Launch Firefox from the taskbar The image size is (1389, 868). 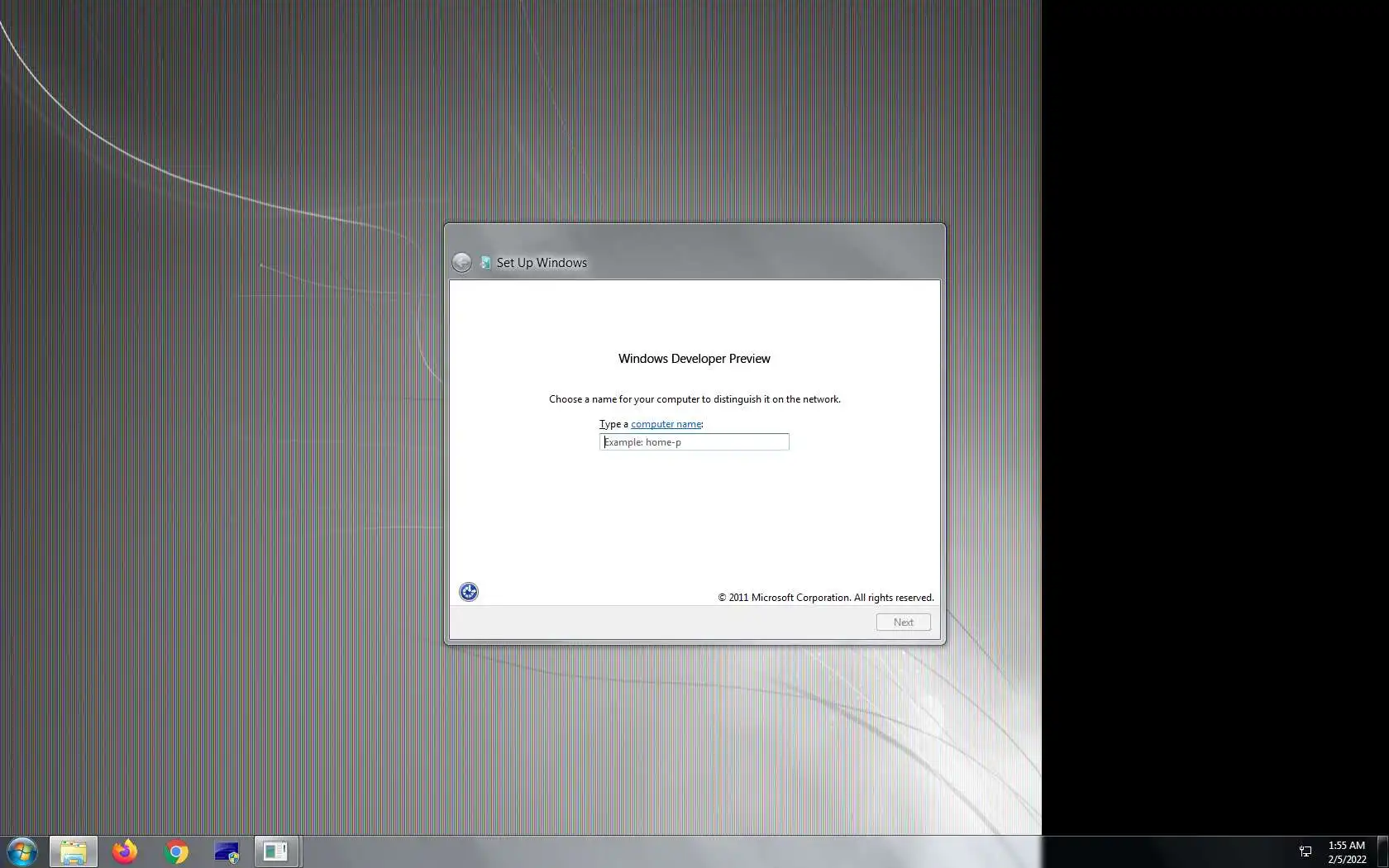pyautogui.click(x=125, y=851)
